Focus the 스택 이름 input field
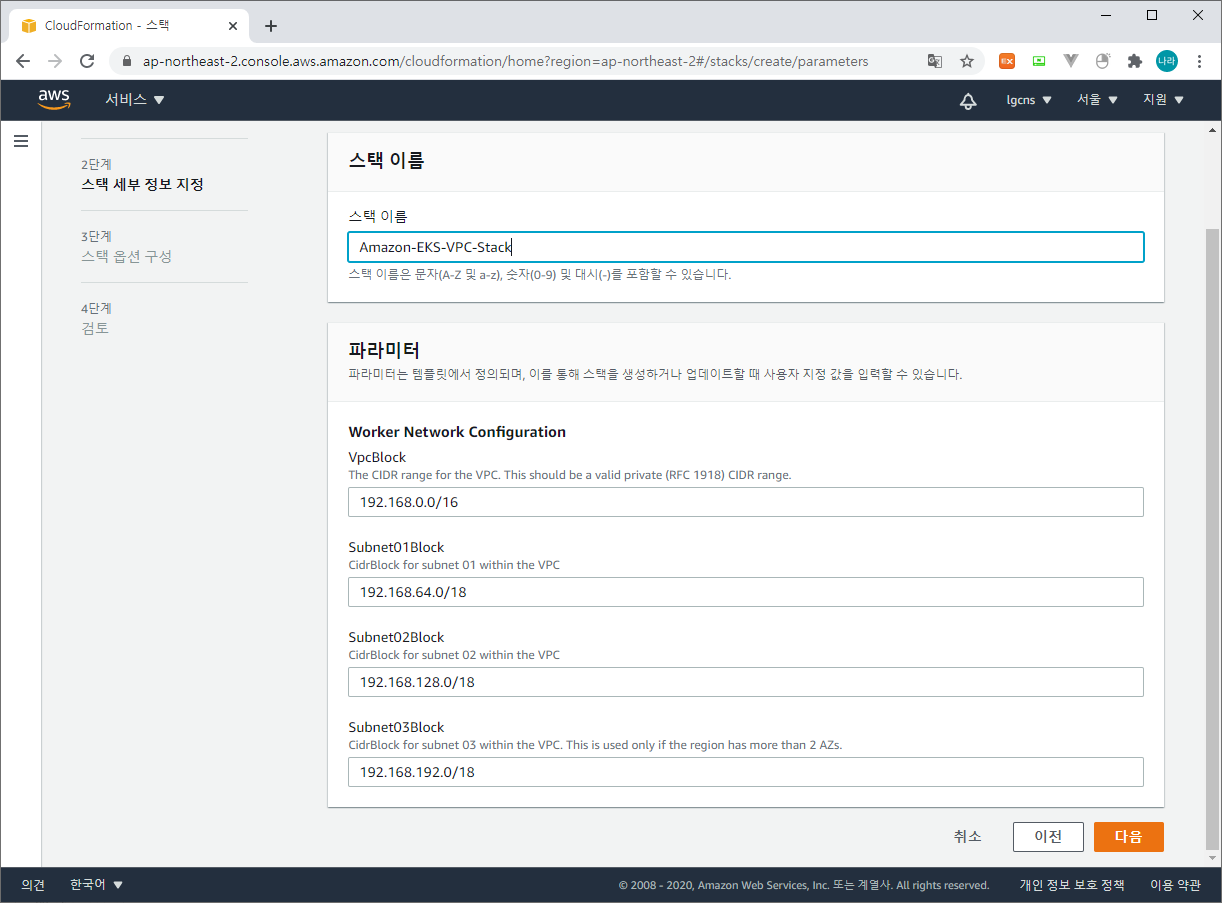The image size is (1222, 903). (x=746, y=247)
